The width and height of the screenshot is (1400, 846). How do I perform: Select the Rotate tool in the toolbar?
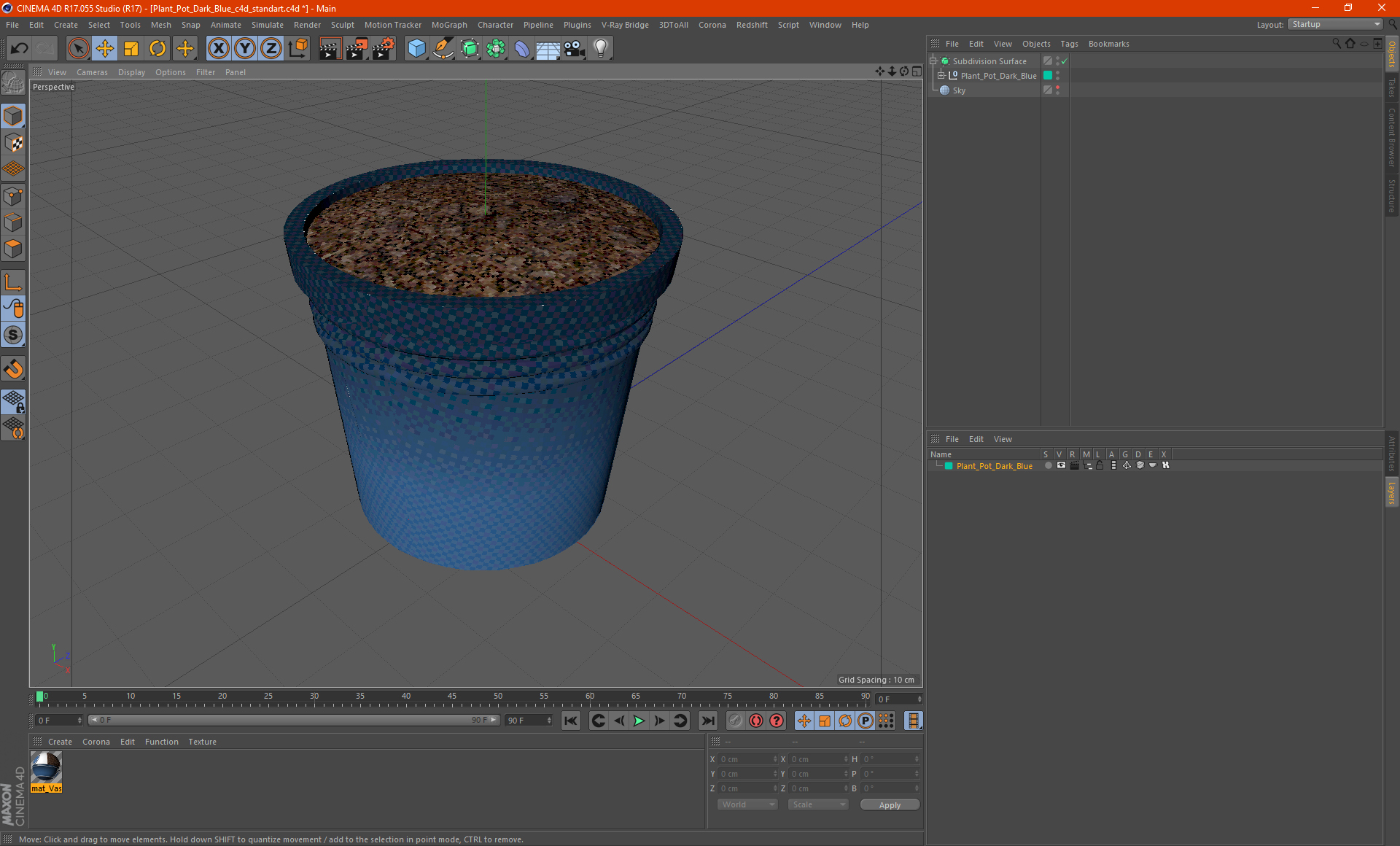click(157, 49)
